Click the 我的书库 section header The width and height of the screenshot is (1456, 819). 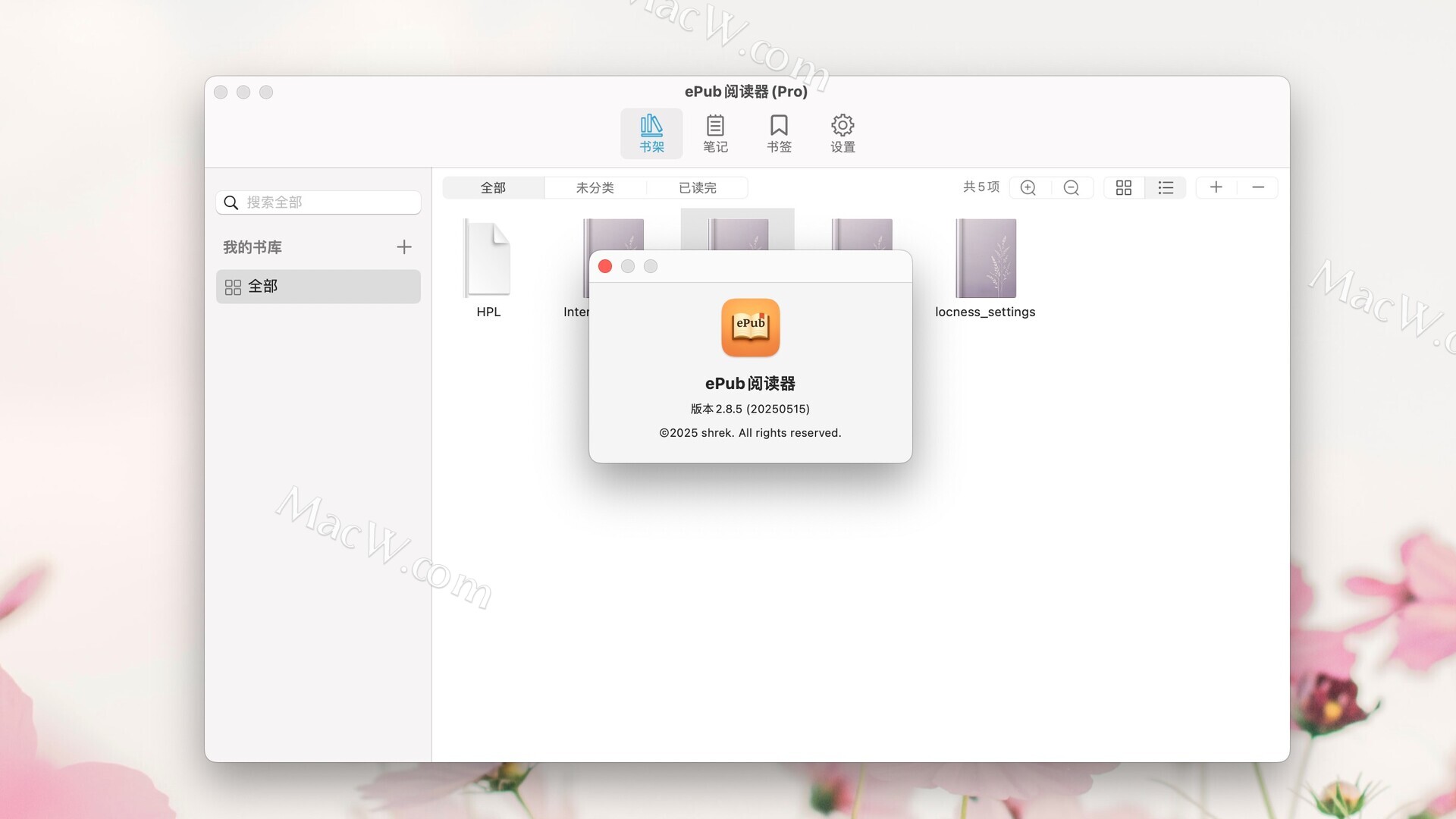(x=253, y=247)
